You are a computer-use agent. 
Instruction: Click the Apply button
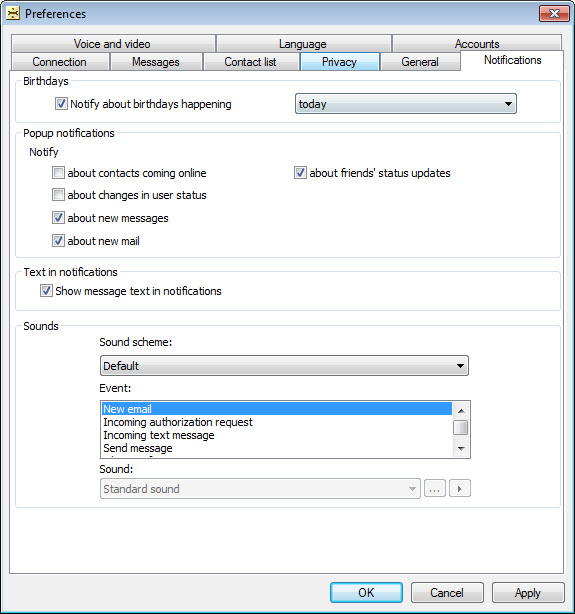click(528, 592)
